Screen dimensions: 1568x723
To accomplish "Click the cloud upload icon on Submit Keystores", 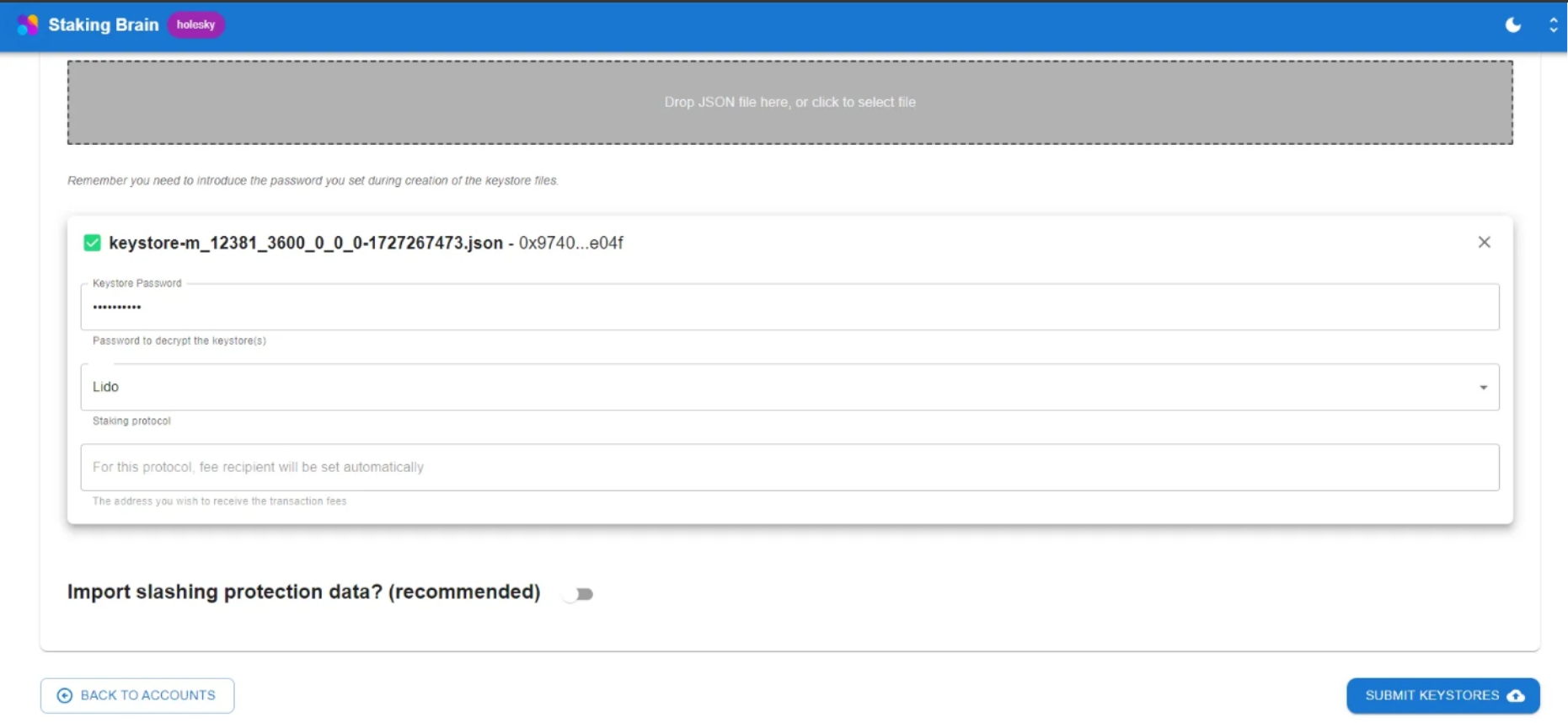I will point(1516,696).
